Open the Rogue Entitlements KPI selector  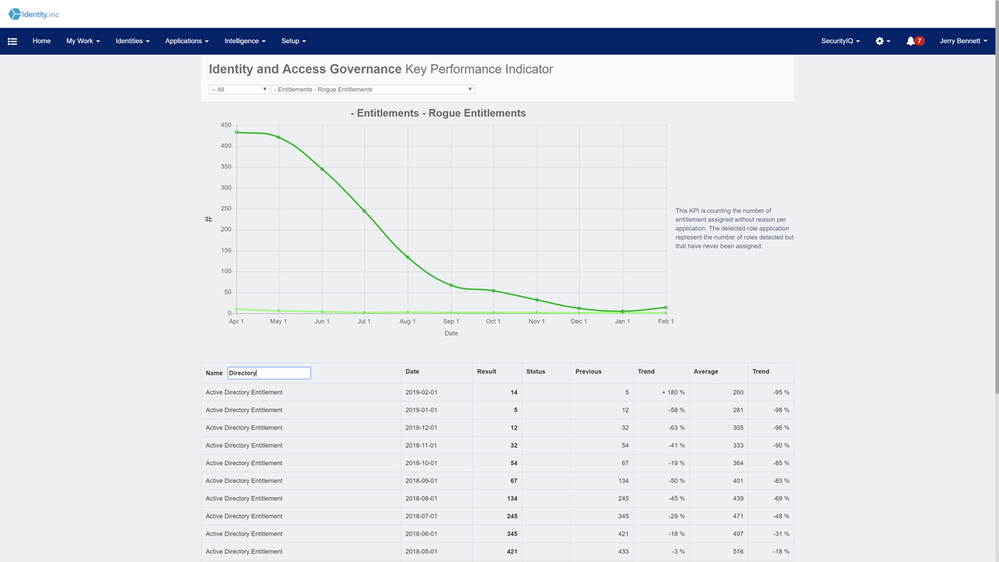(372, 90)
